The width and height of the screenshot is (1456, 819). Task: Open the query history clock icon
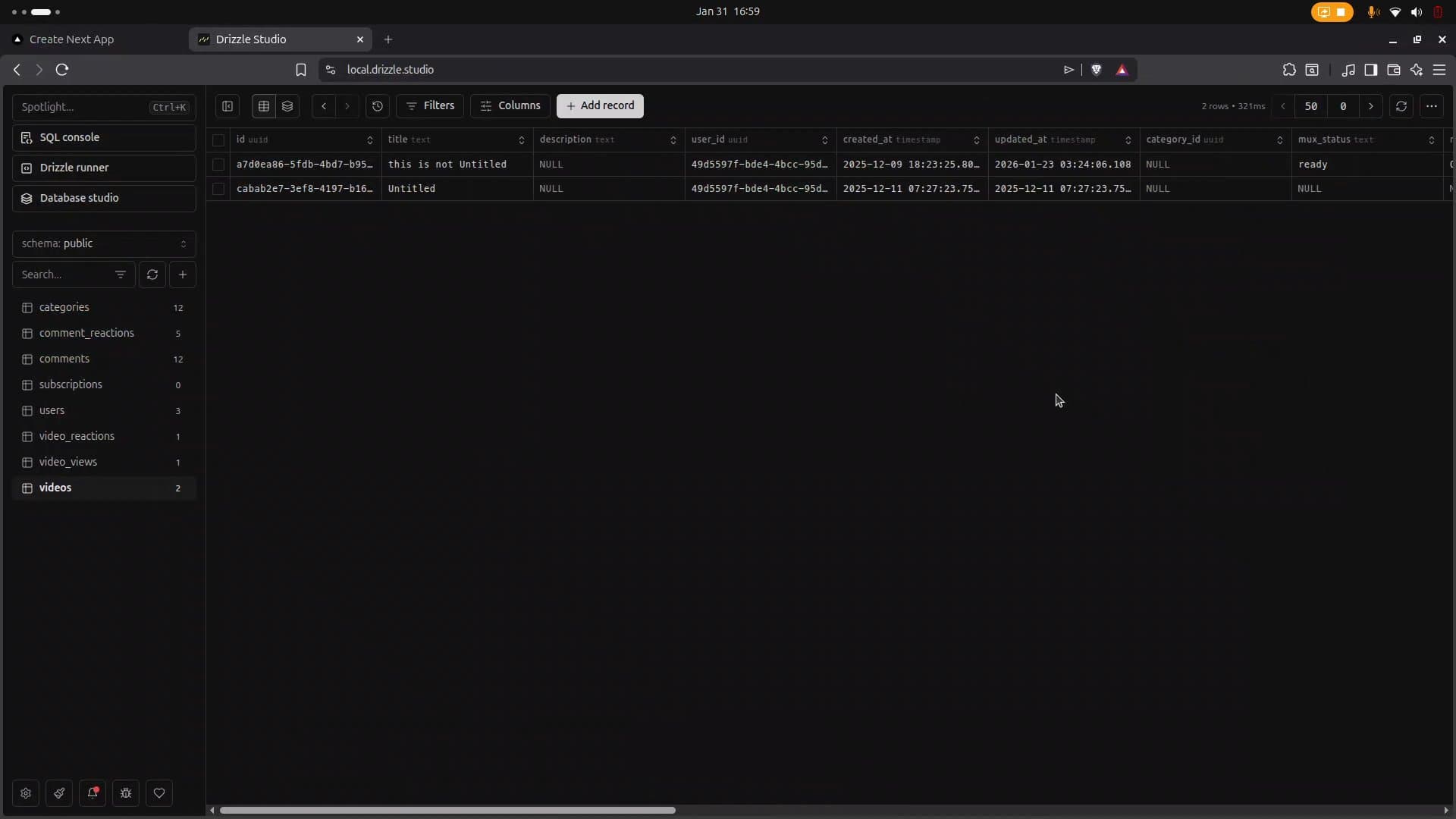pos(378,106)
